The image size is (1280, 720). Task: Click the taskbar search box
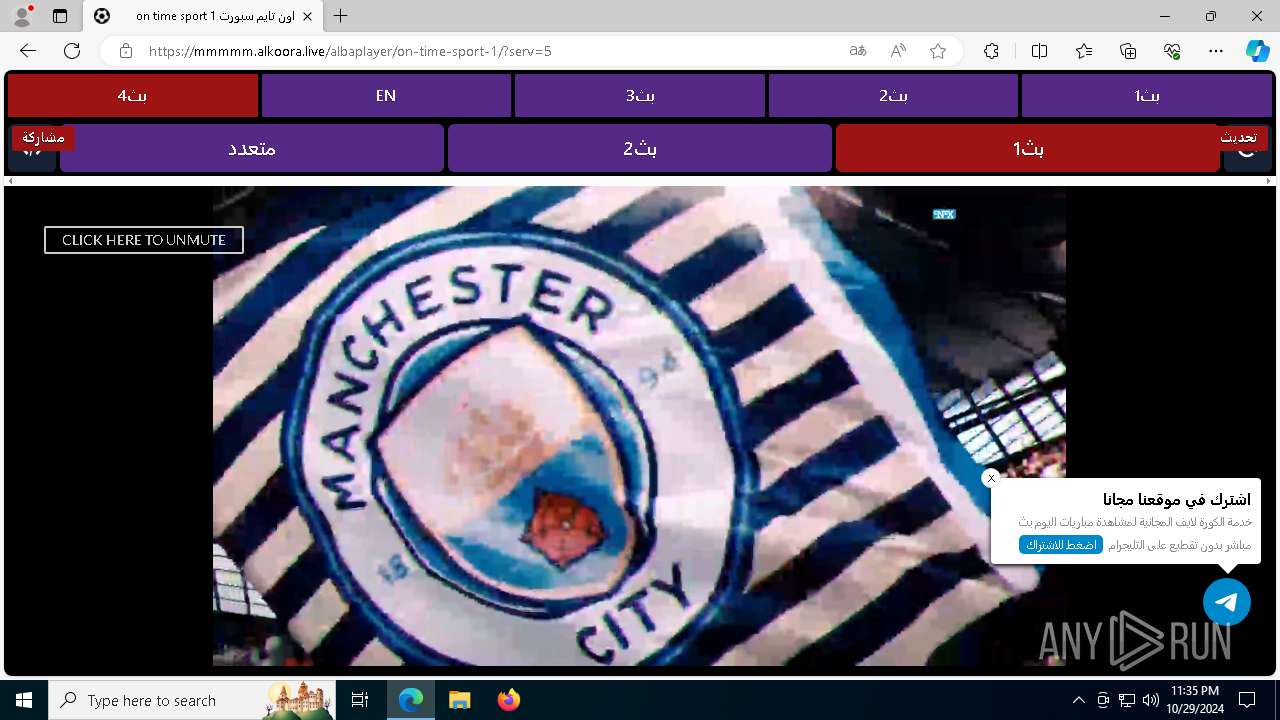click(x=194, y=700)
